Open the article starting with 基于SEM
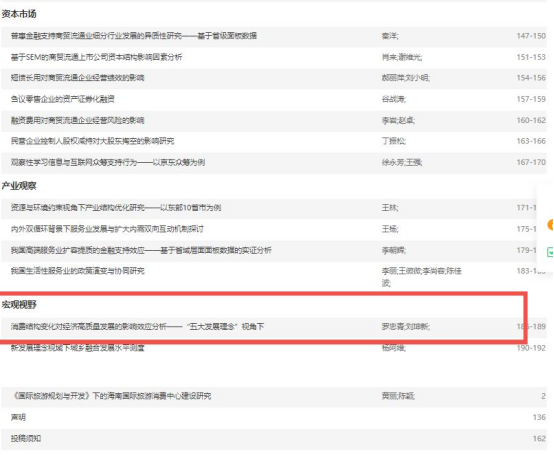 96,57
